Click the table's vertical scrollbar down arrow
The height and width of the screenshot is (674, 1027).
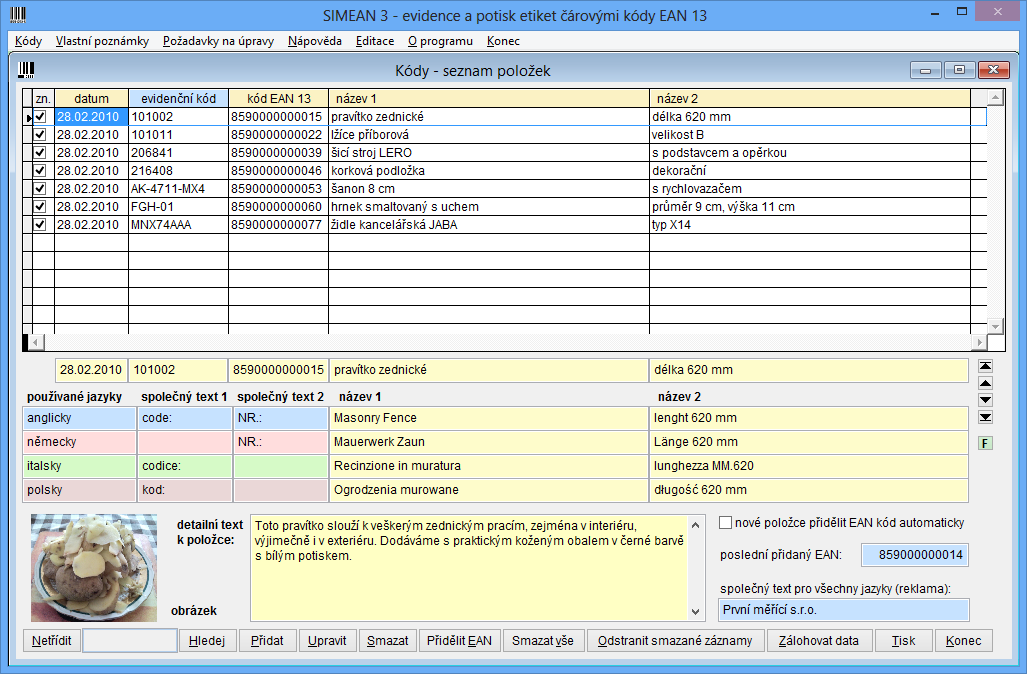tap(995, 327)
